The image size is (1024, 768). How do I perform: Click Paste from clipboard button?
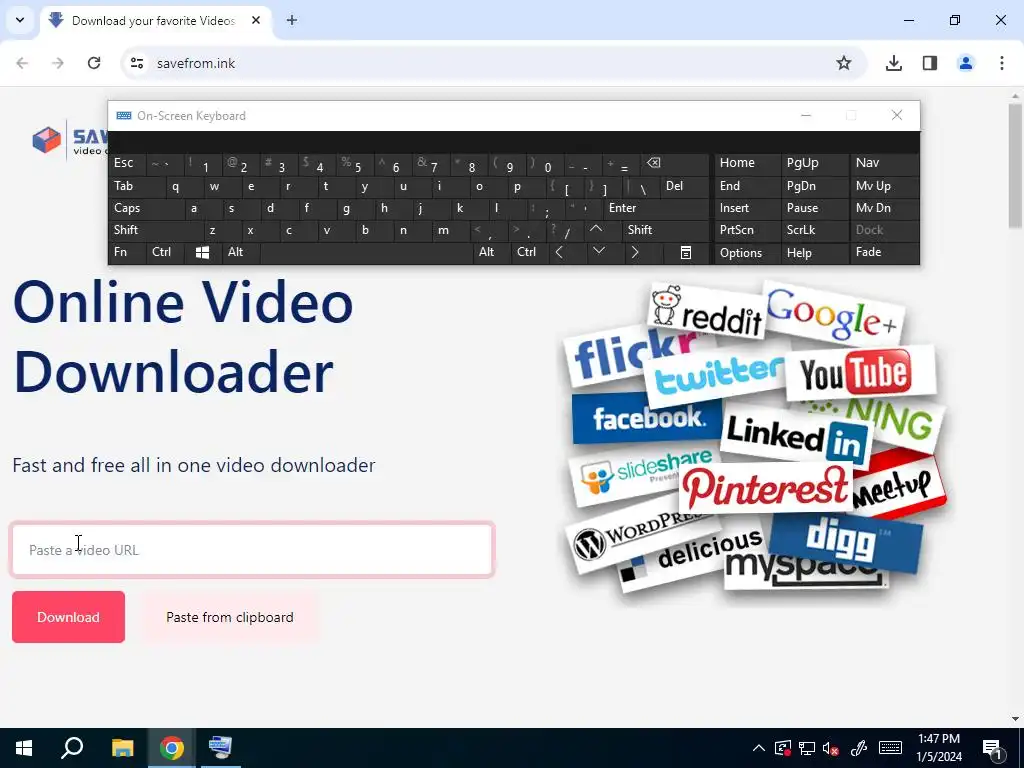[x=230, y=617]
